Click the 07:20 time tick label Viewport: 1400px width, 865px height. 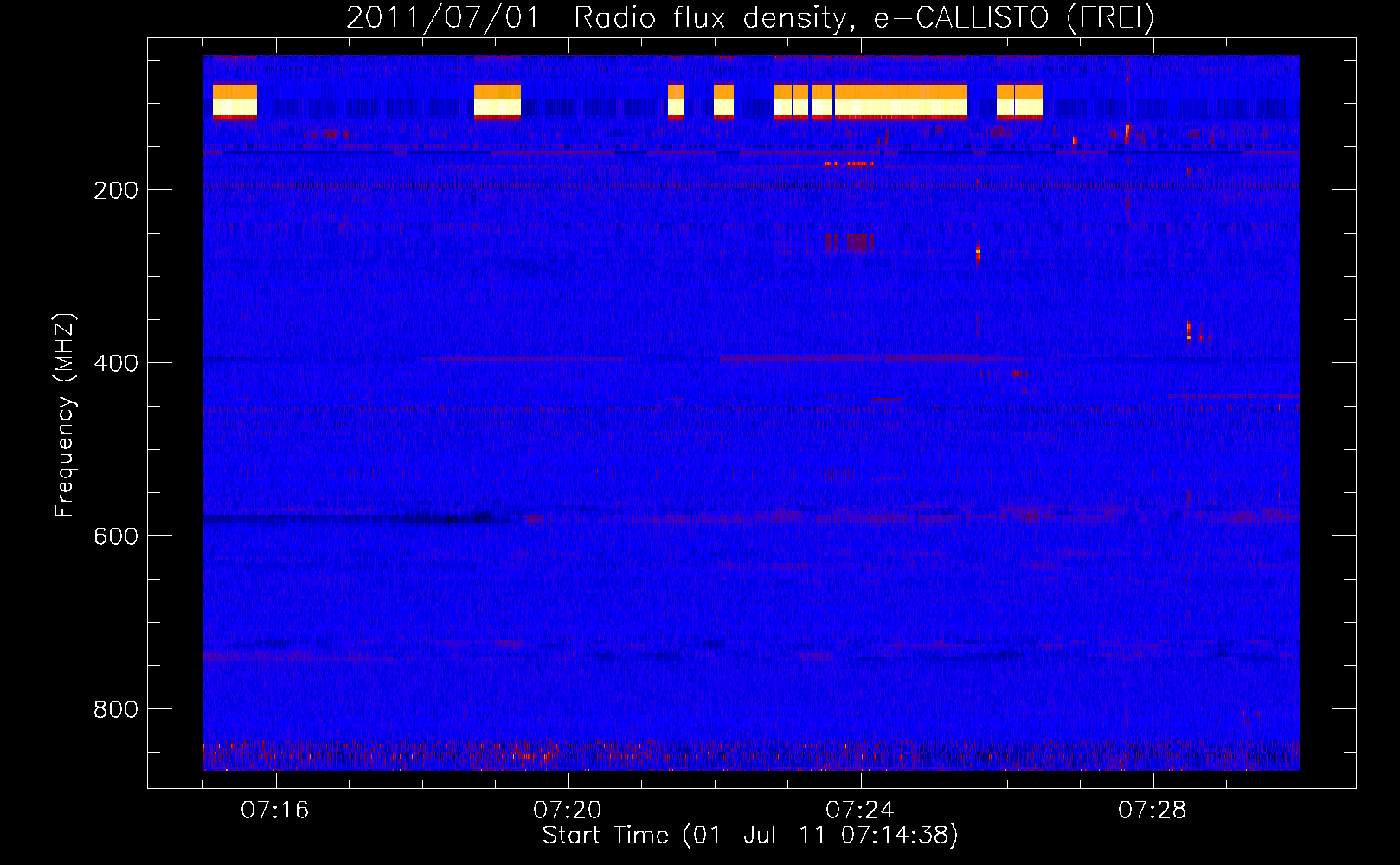(x=568, y=810)
